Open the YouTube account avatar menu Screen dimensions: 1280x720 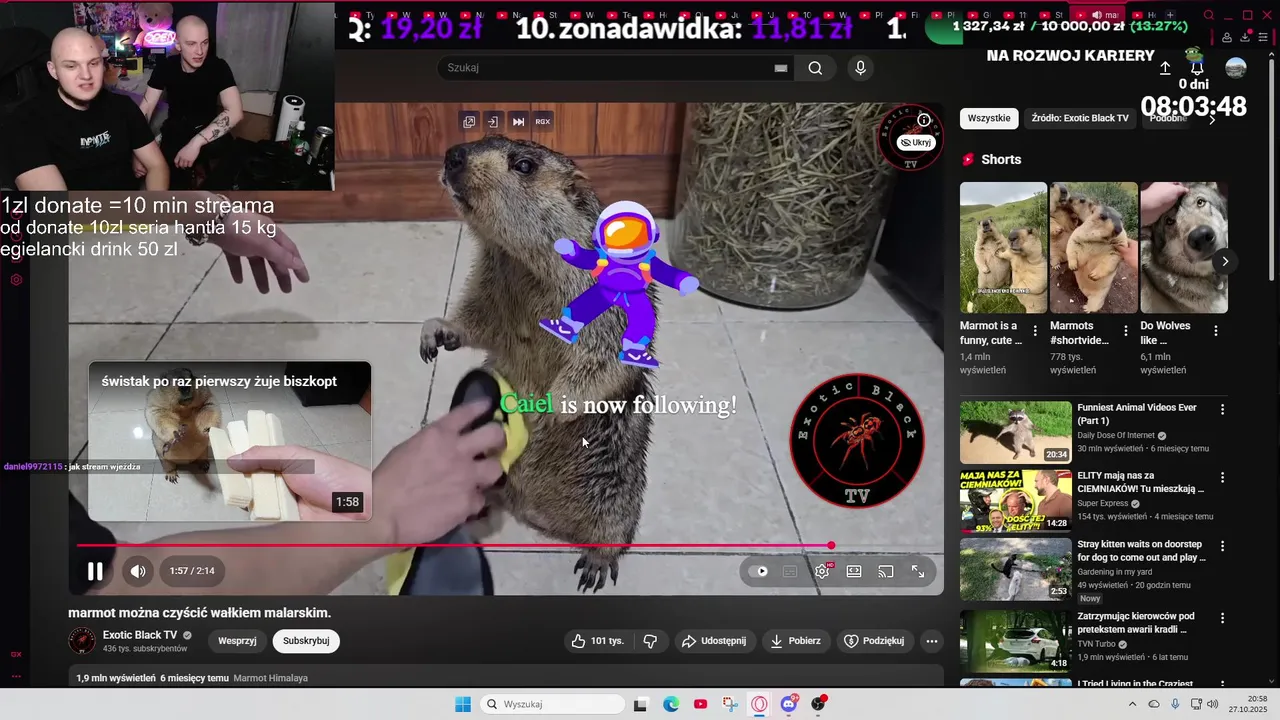point(1236,68)
